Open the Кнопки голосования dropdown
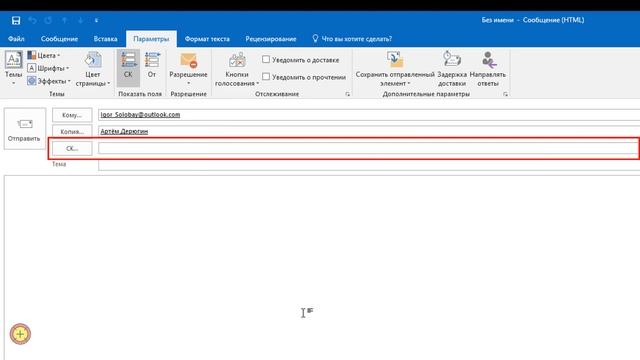640x360 pixels. [x=237, y=69]
